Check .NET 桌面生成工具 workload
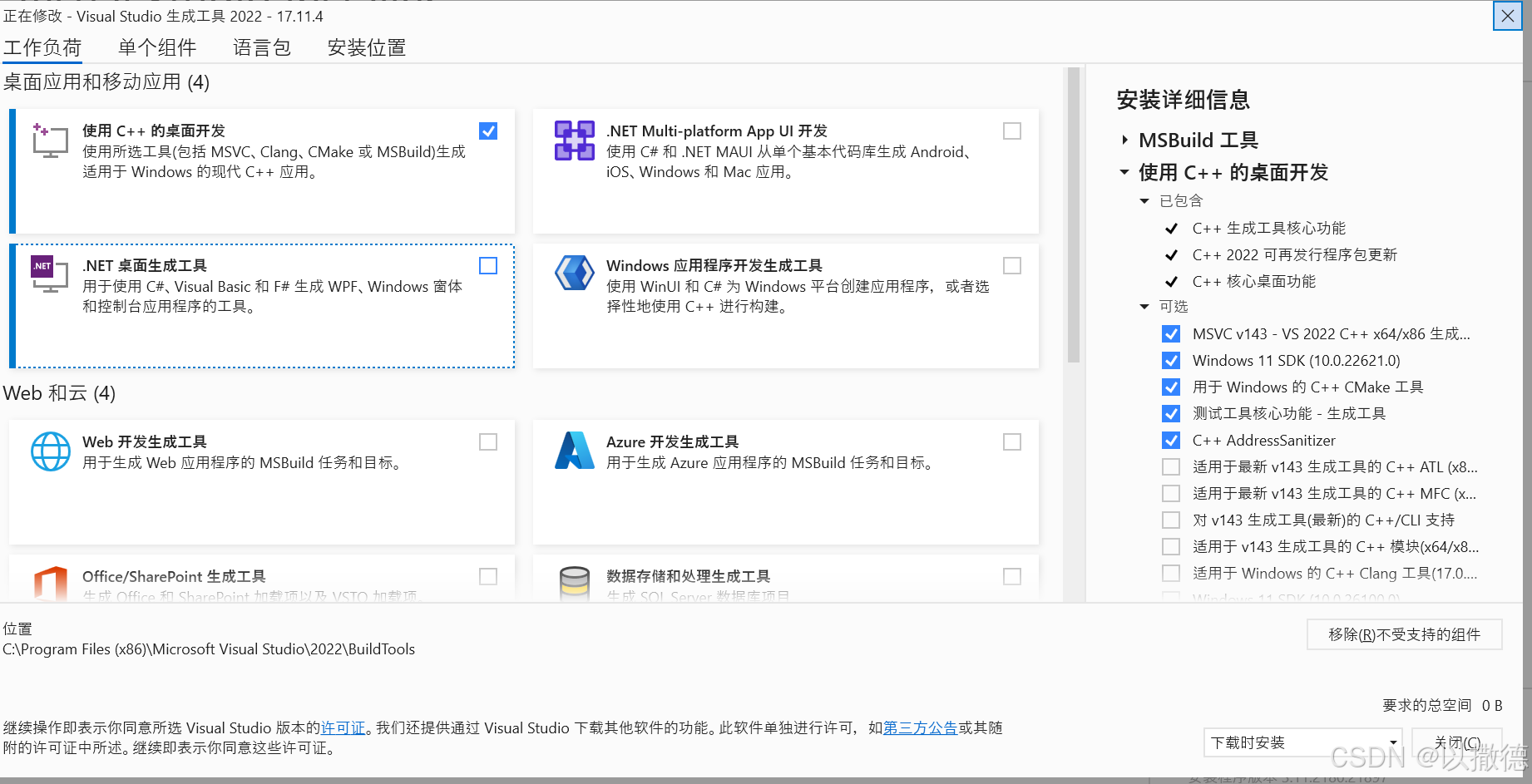The width and height of the screenshot is (1532, 784). tap(488, 266)
